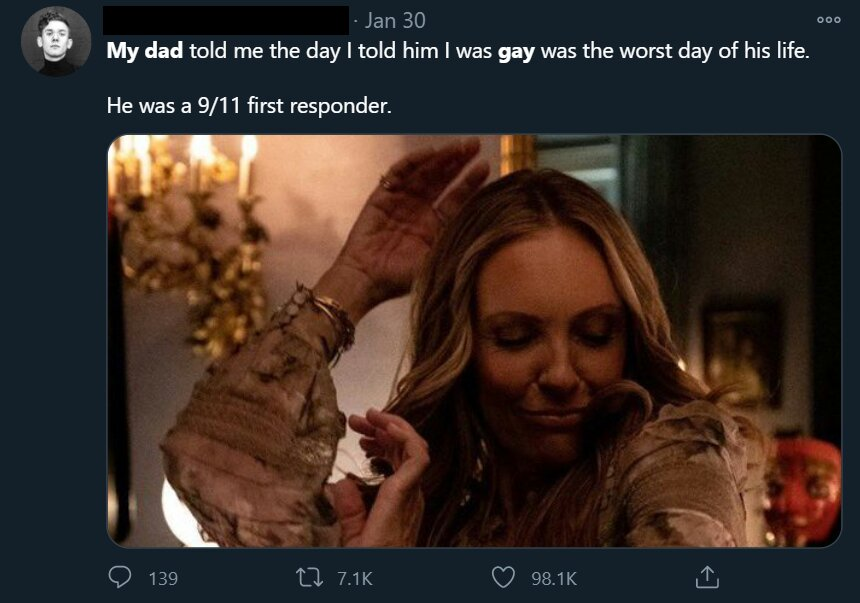Image resolution: width=860 pixels, height=603 pixels.
Task: Click the retweet arrows icon
Action: [x=311, y=577]
